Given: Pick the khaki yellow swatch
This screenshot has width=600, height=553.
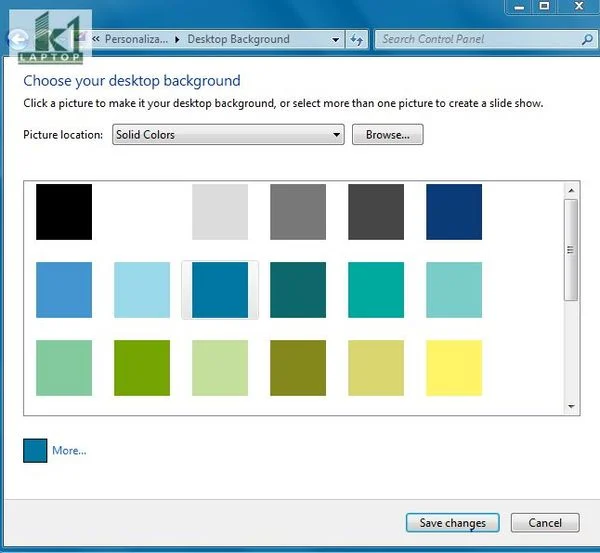Looking at the screenshot, I should point(376,368).
